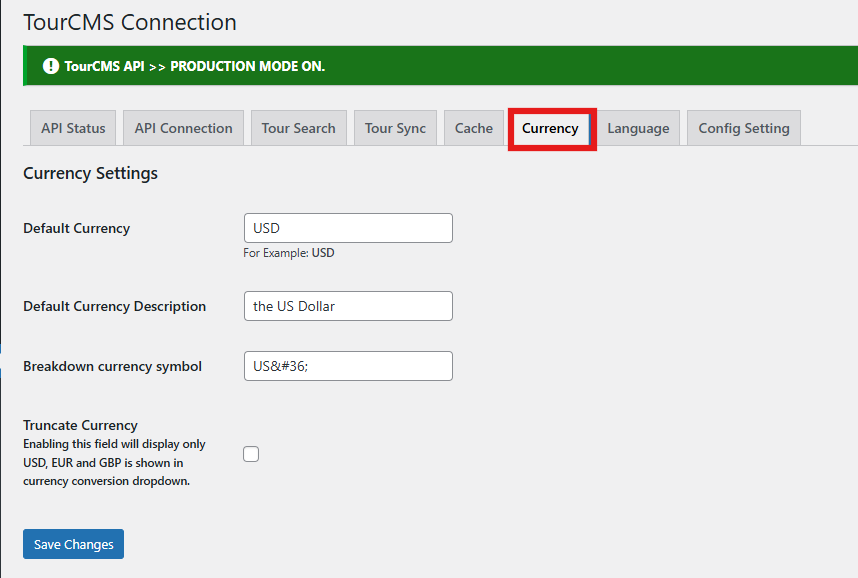
Task: Click the Default Currency label
Action: (x=76, y=228)
